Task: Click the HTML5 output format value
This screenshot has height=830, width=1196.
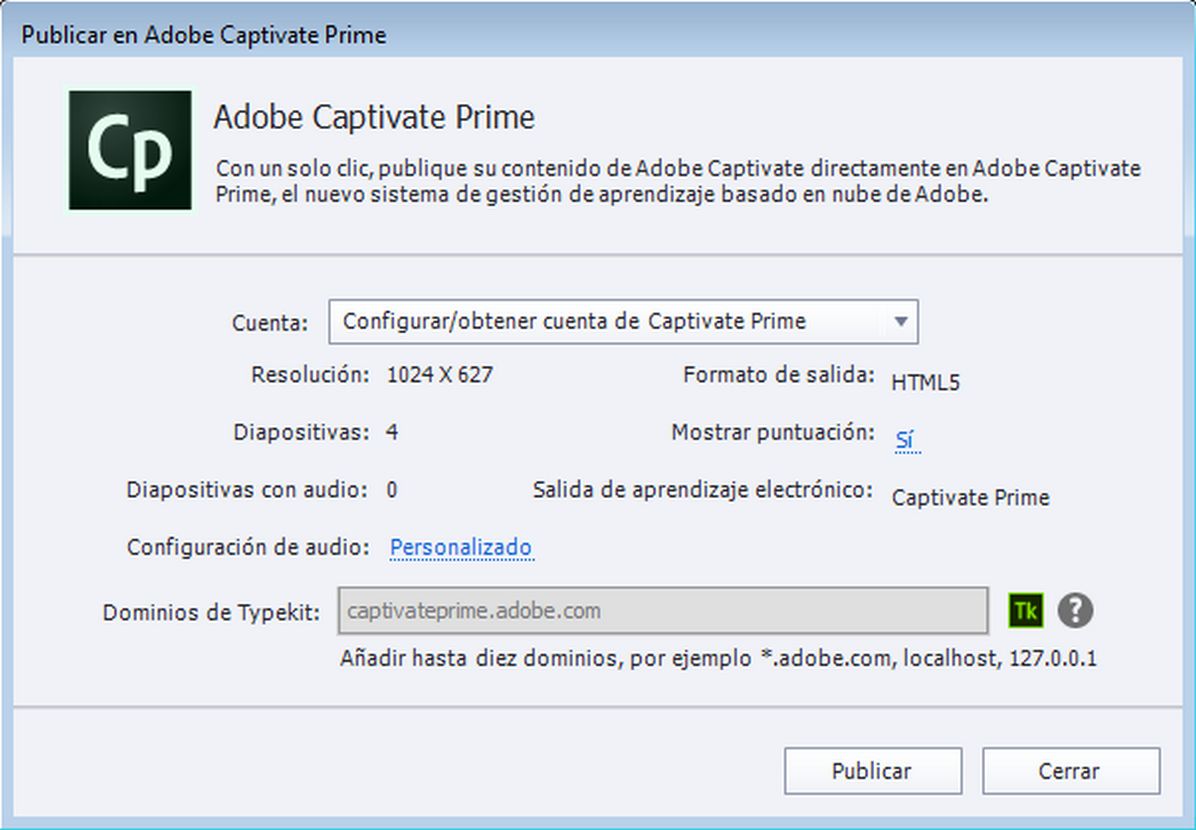Action: tap(925, 382)
